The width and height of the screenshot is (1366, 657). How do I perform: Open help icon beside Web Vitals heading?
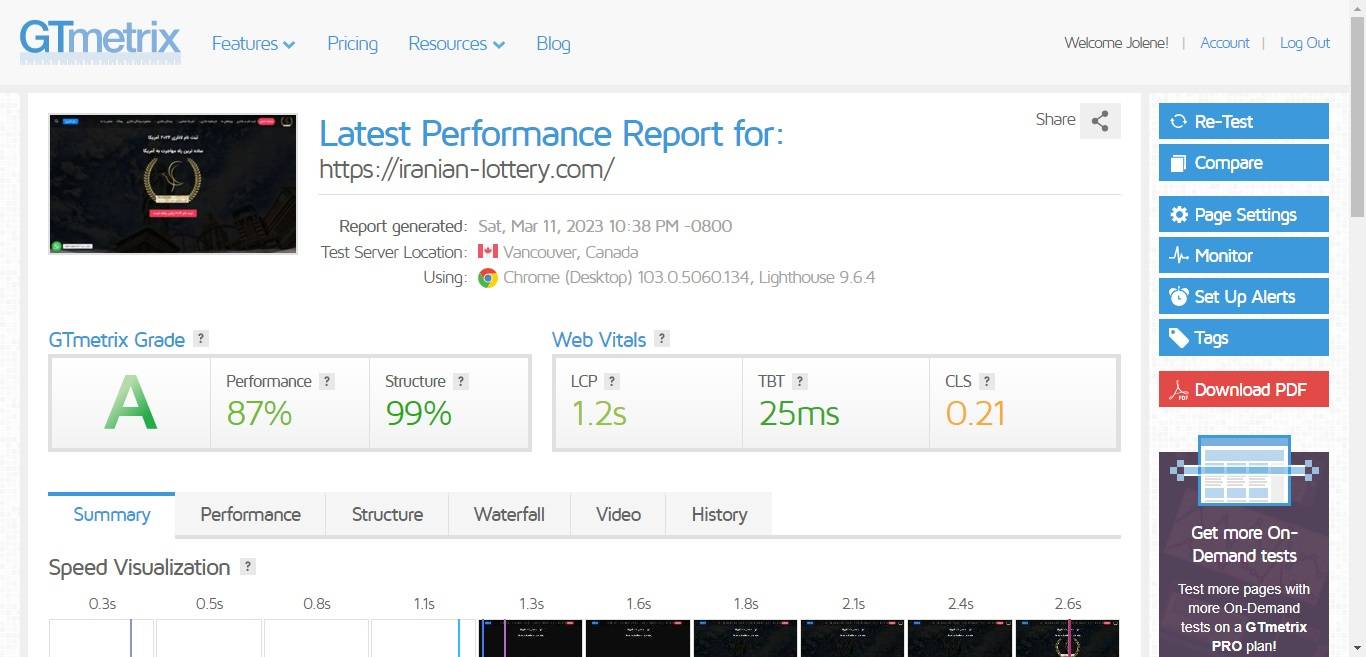click(661, 338)
